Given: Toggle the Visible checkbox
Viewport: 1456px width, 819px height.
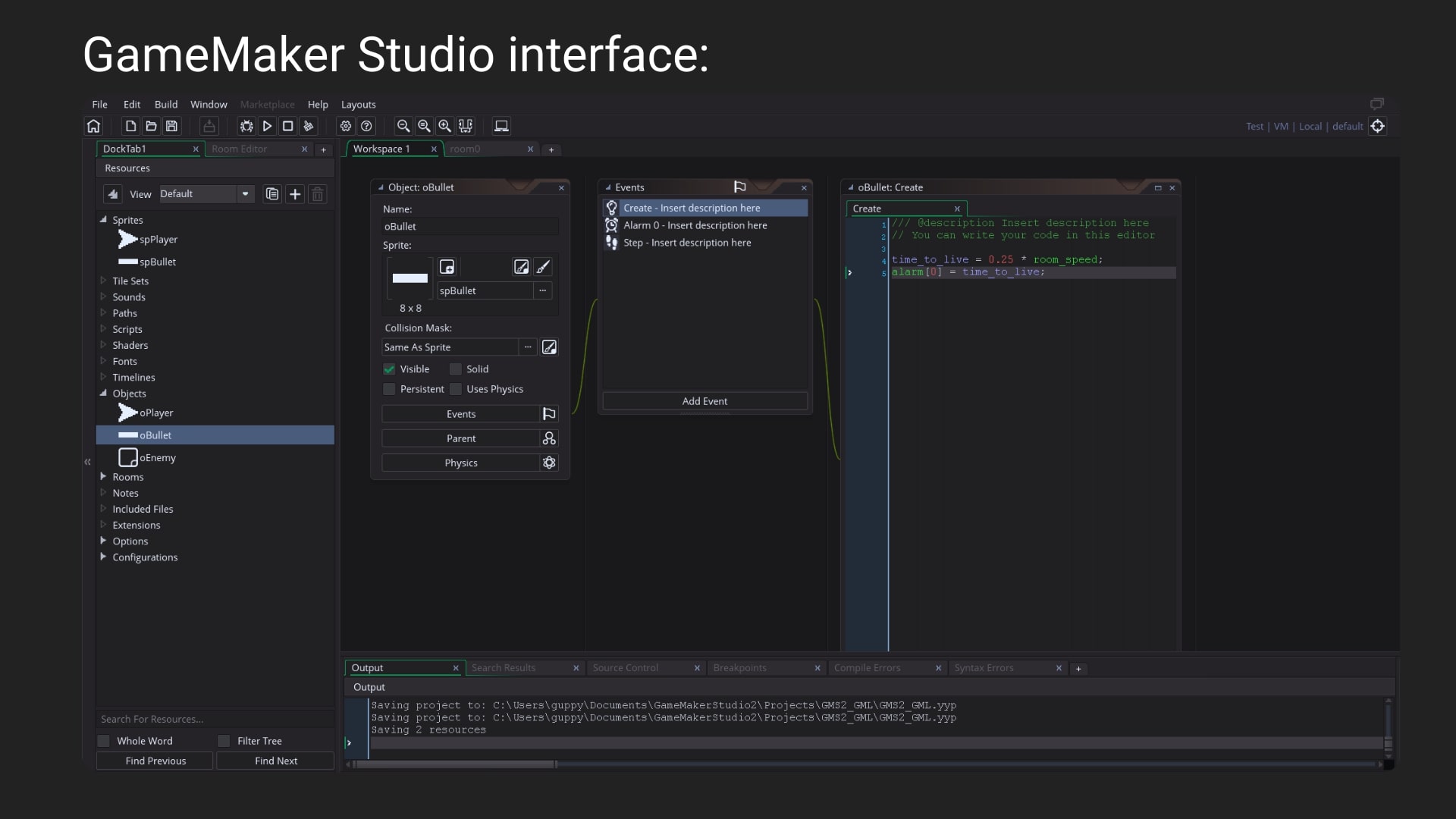Looking at the screenshot, I should pos(389,369).
